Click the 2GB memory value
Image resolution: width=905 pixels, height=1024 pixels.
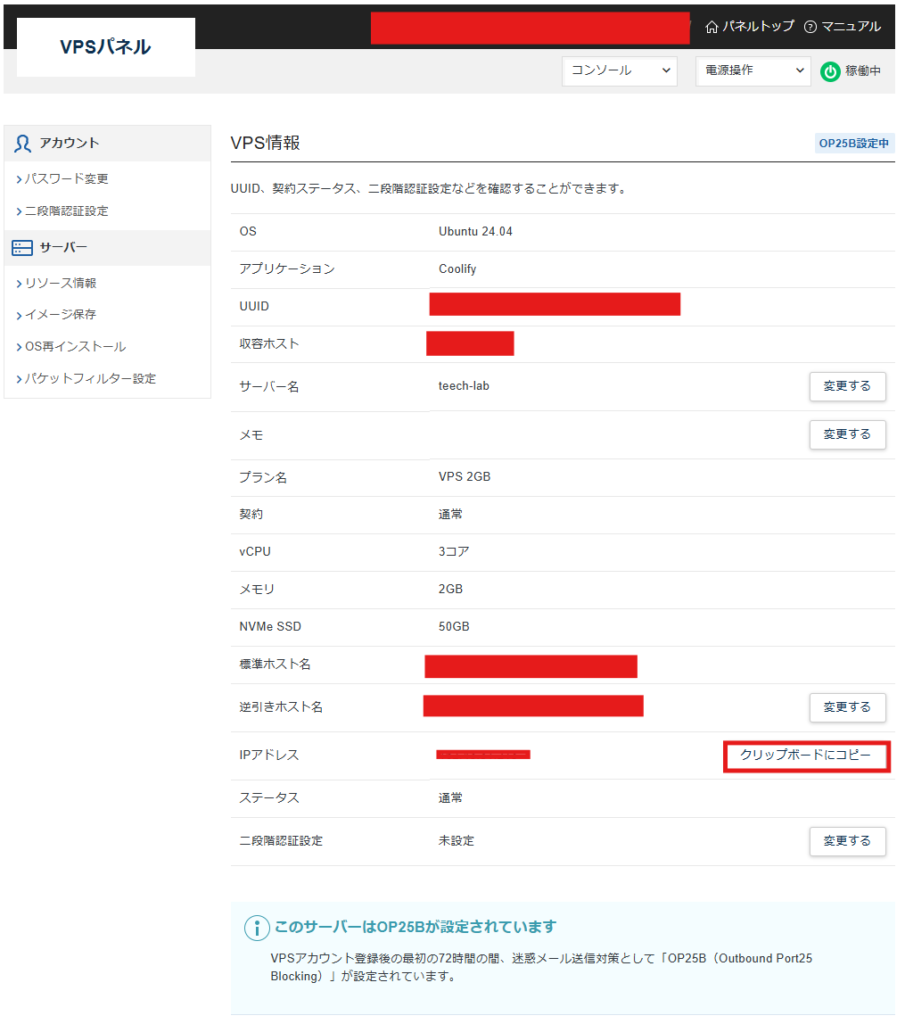451,589
